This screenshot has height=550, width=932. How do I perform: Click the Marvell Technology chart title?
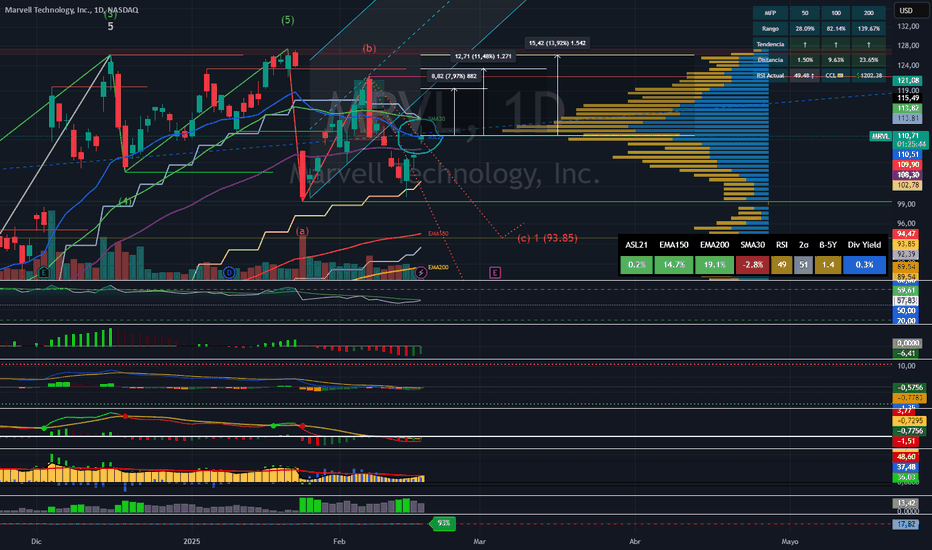(x=71, y=10)
